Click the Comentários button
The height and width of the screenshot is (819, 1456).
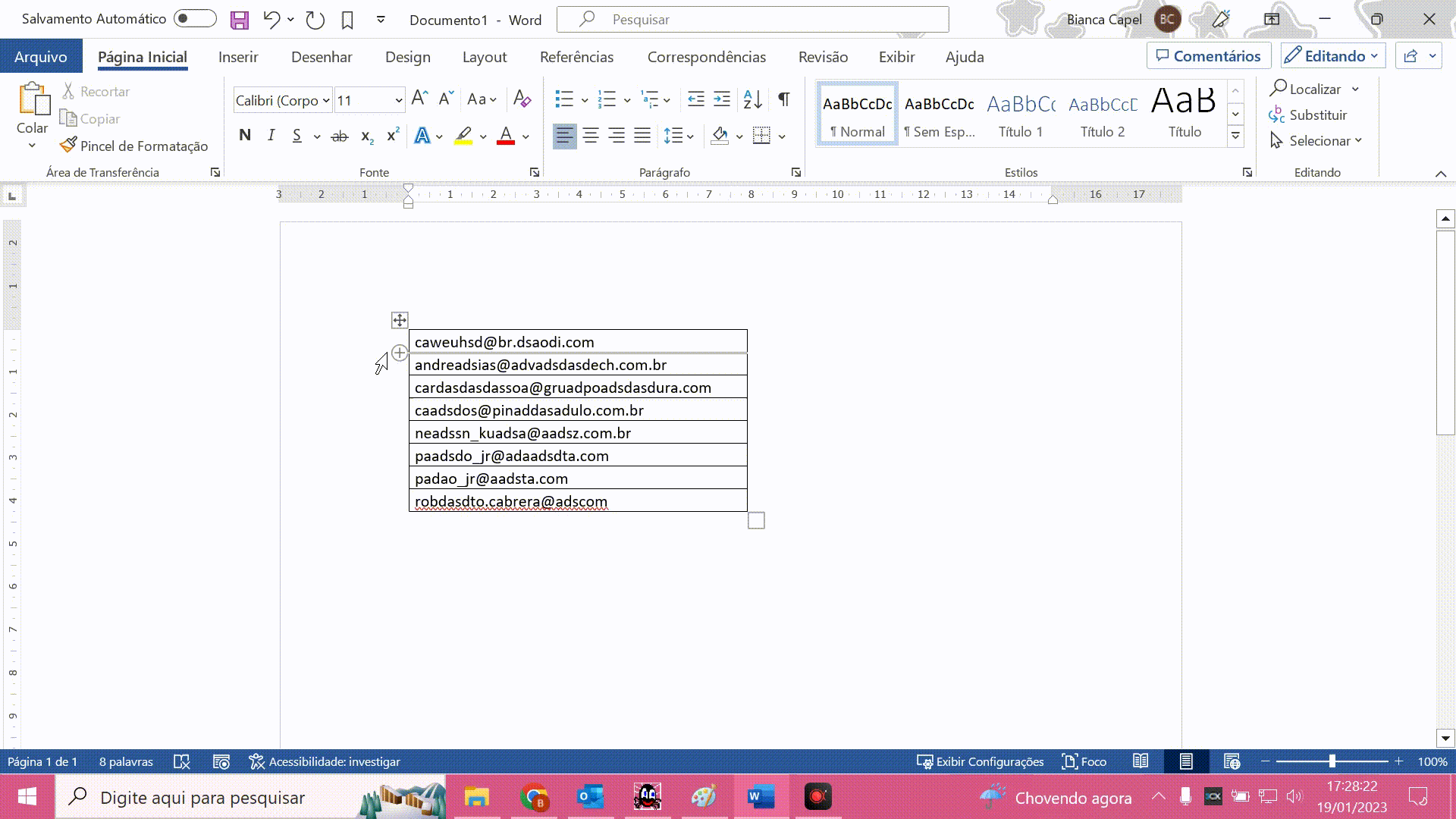pyautogui.click(x=1208, y=56)
